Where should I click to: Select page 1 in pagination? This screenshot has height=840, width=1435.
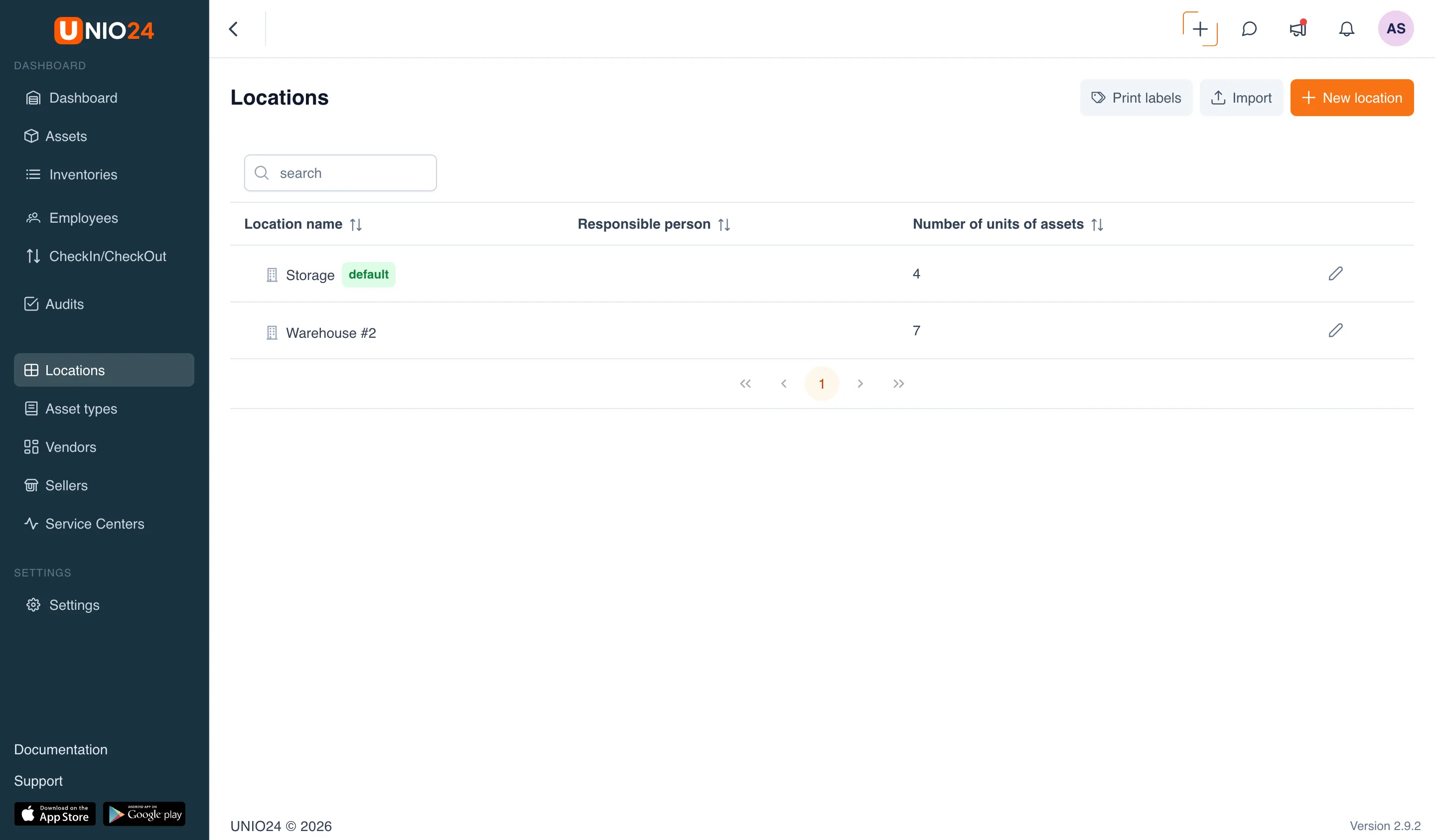821,384
